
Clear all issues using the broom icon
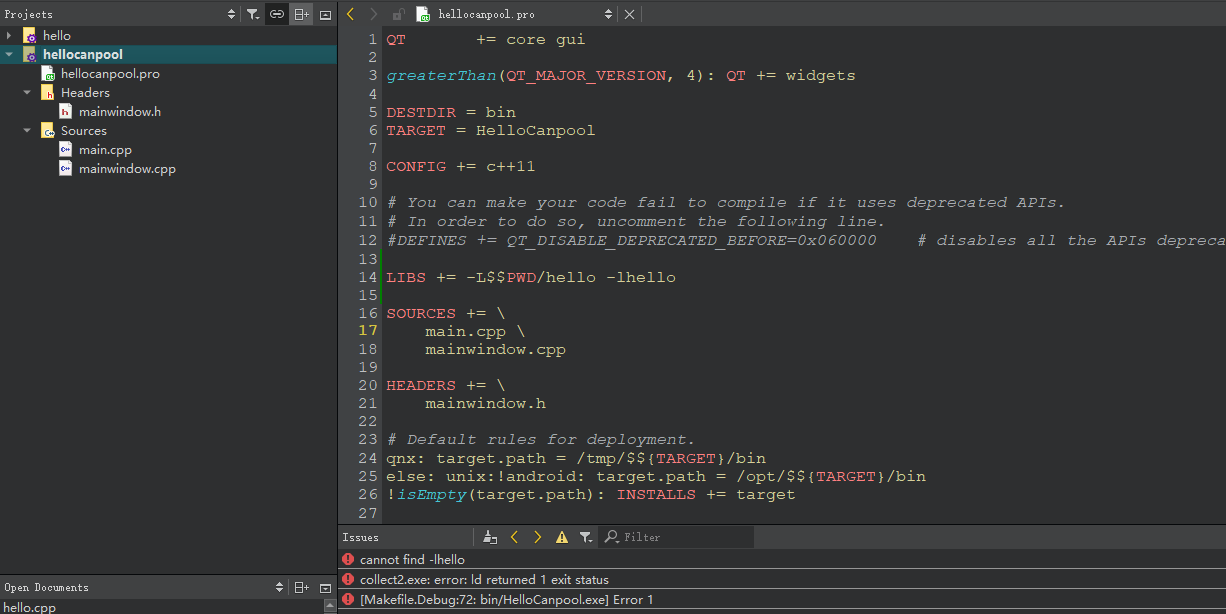pyautogui.click(x=489, y=537)
